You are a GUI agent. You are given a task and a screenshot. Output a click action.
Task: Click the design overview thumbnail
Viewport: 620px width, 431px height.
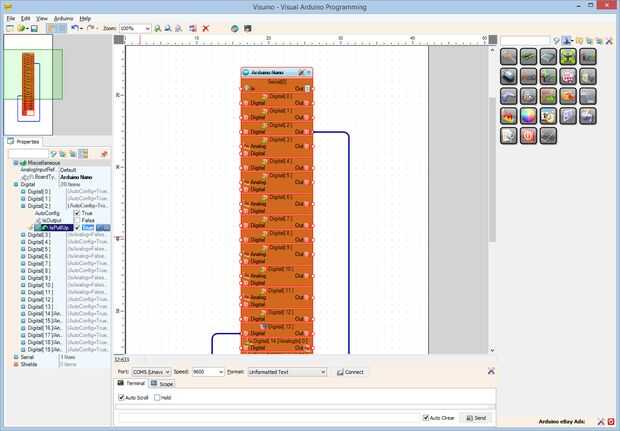tap(28, 85)
